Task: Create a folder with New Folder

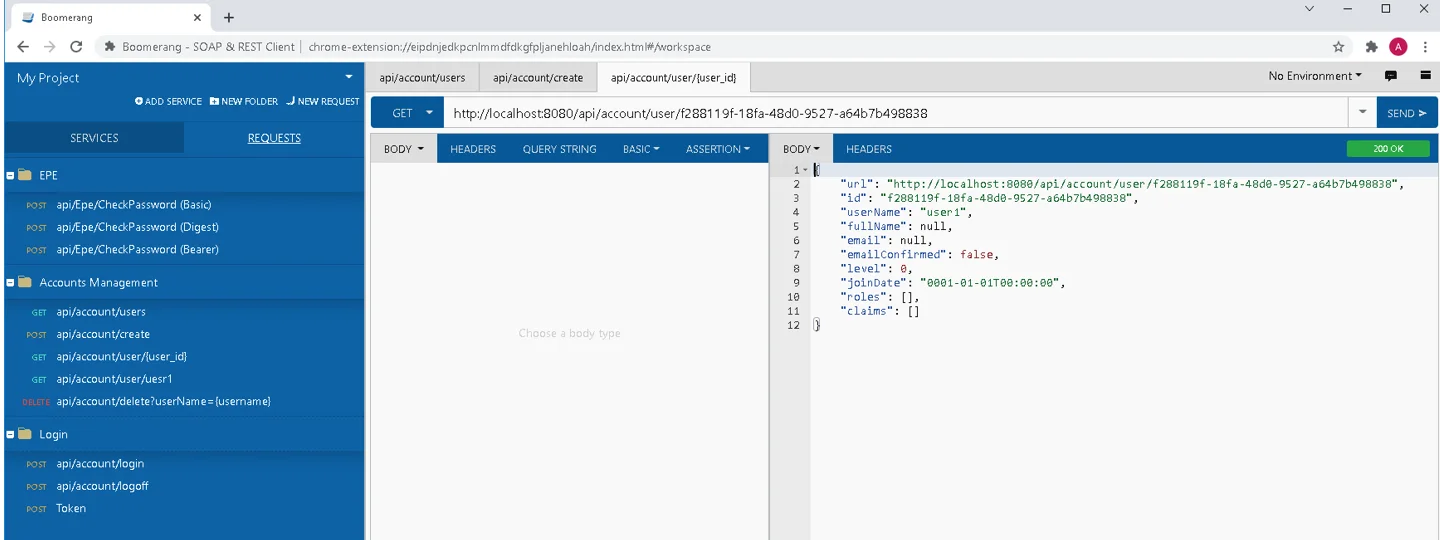Action: tap(244, 102)
